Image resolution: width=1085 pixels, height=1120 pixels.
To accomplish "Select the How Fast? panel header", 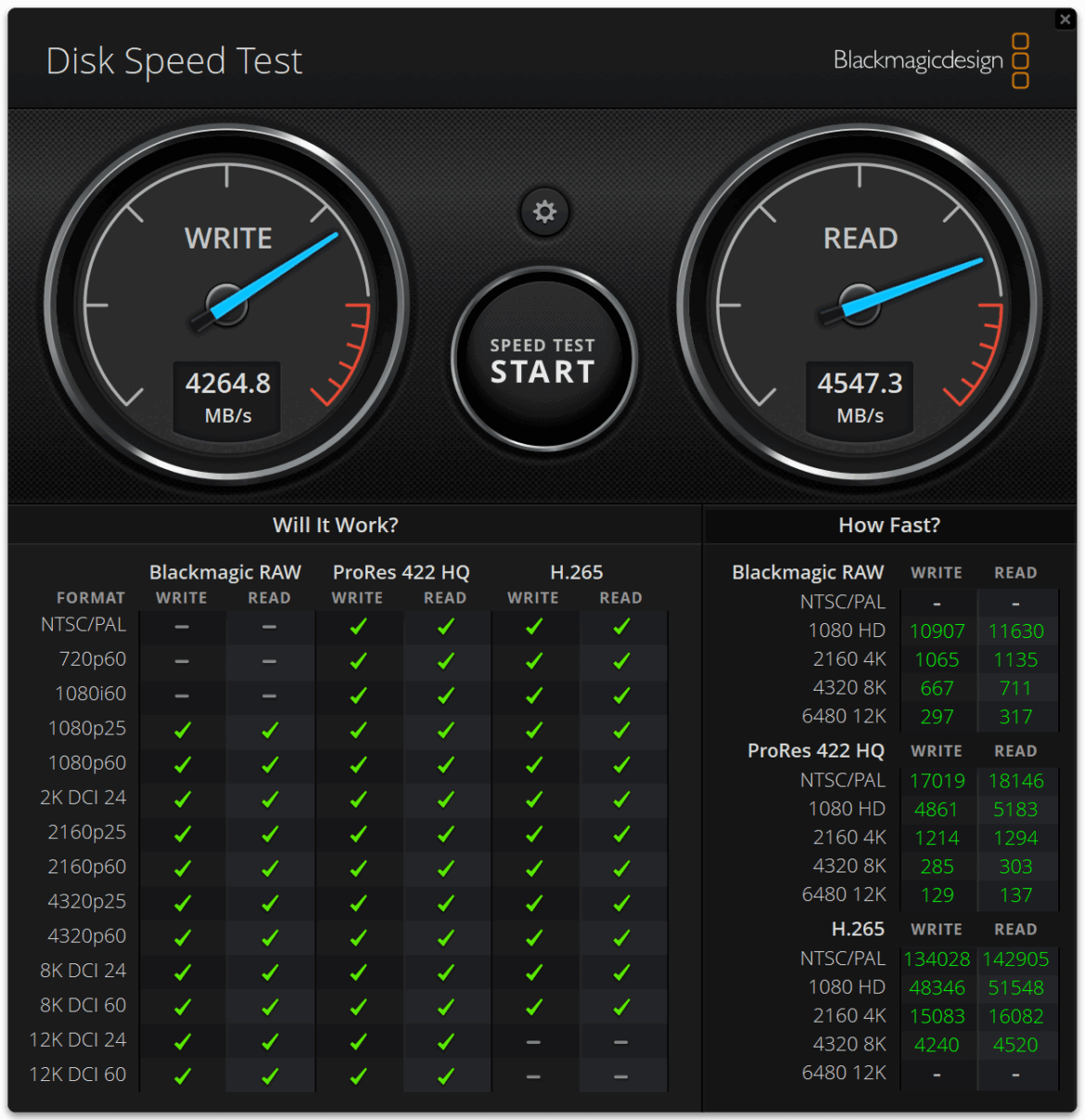I will (888, 525).
